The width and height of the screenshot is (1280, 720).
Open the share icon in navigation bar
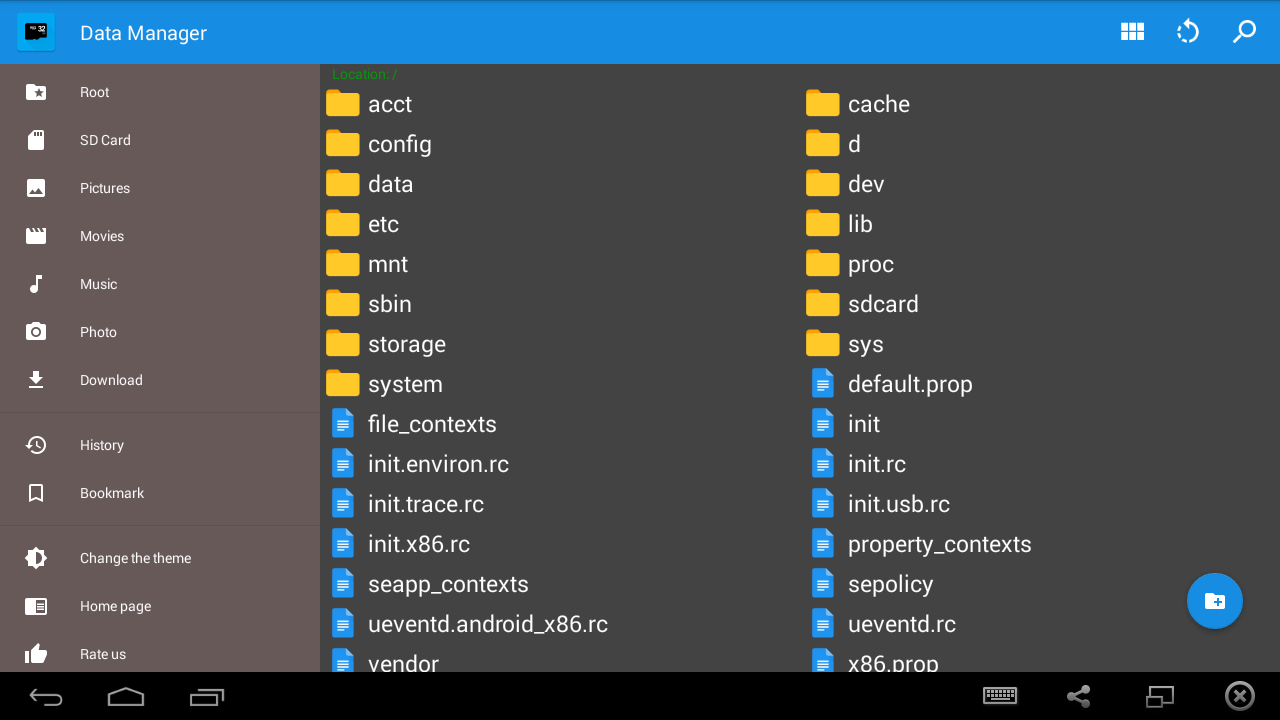coord(1078,696)
